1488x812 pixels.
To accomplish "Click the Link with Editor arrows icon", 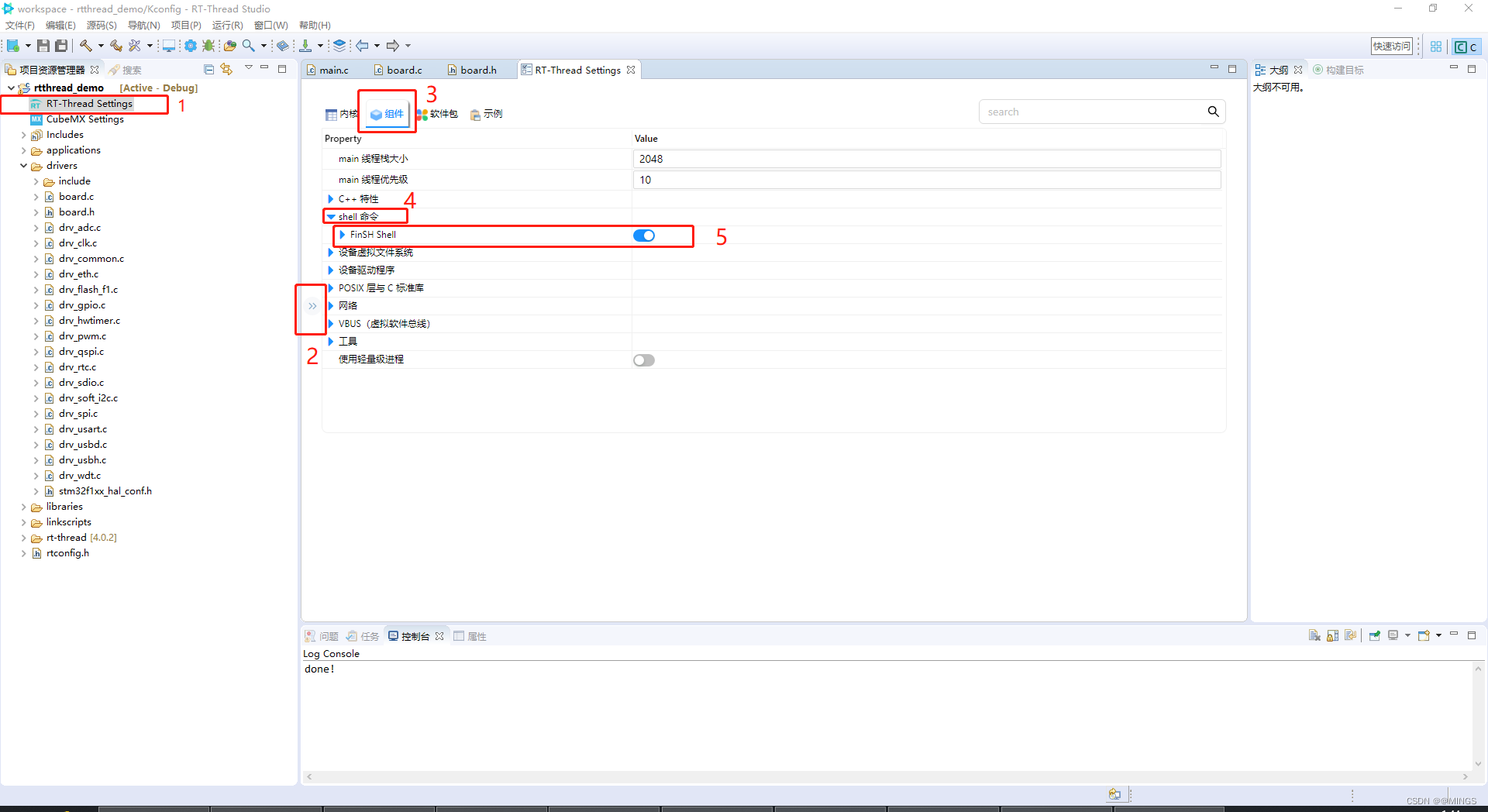I will [226, 69].
